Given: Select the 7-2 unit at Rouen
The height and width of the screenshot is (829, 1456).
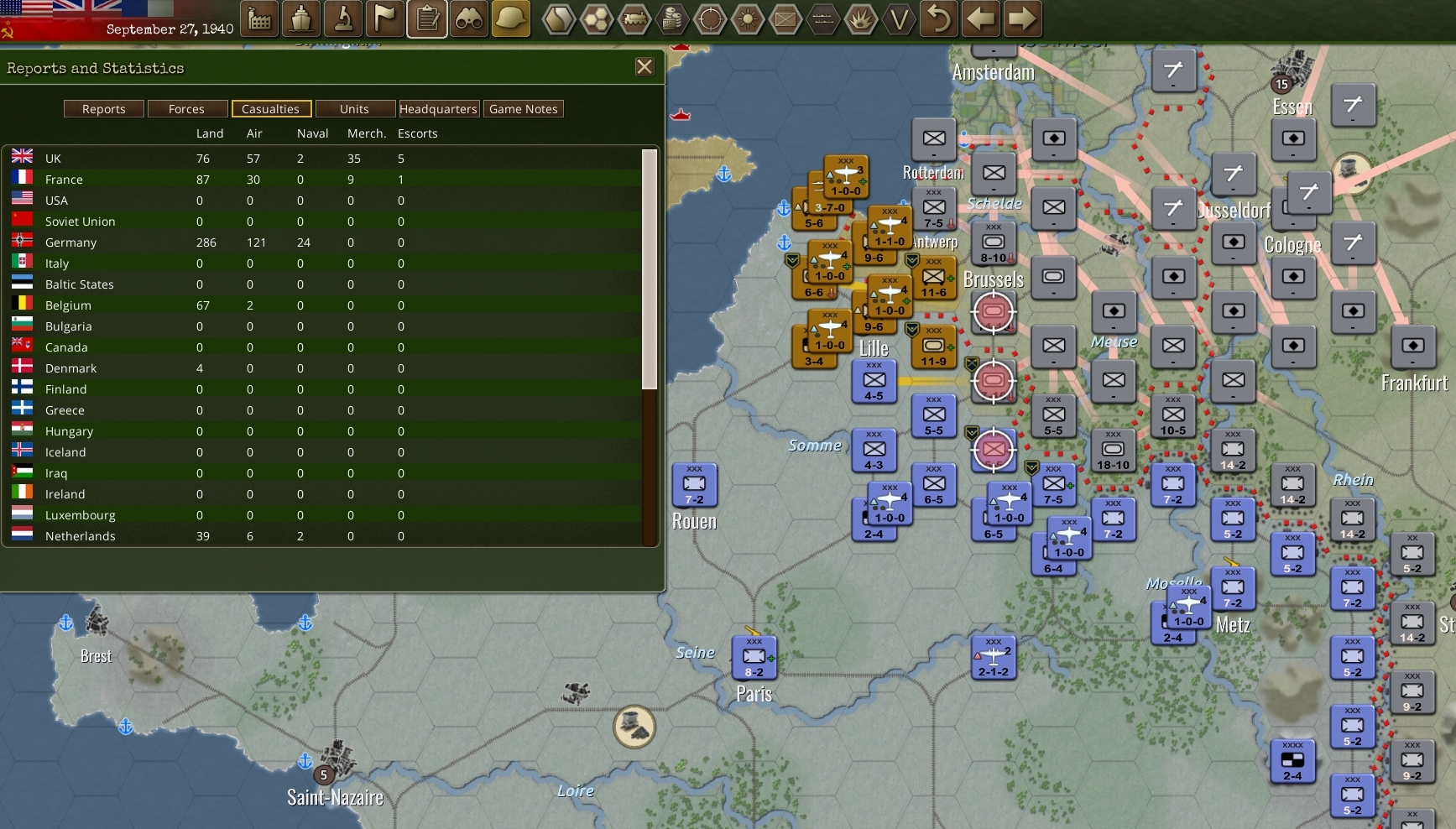Looking at the screenshot, I should click(695, 487).
